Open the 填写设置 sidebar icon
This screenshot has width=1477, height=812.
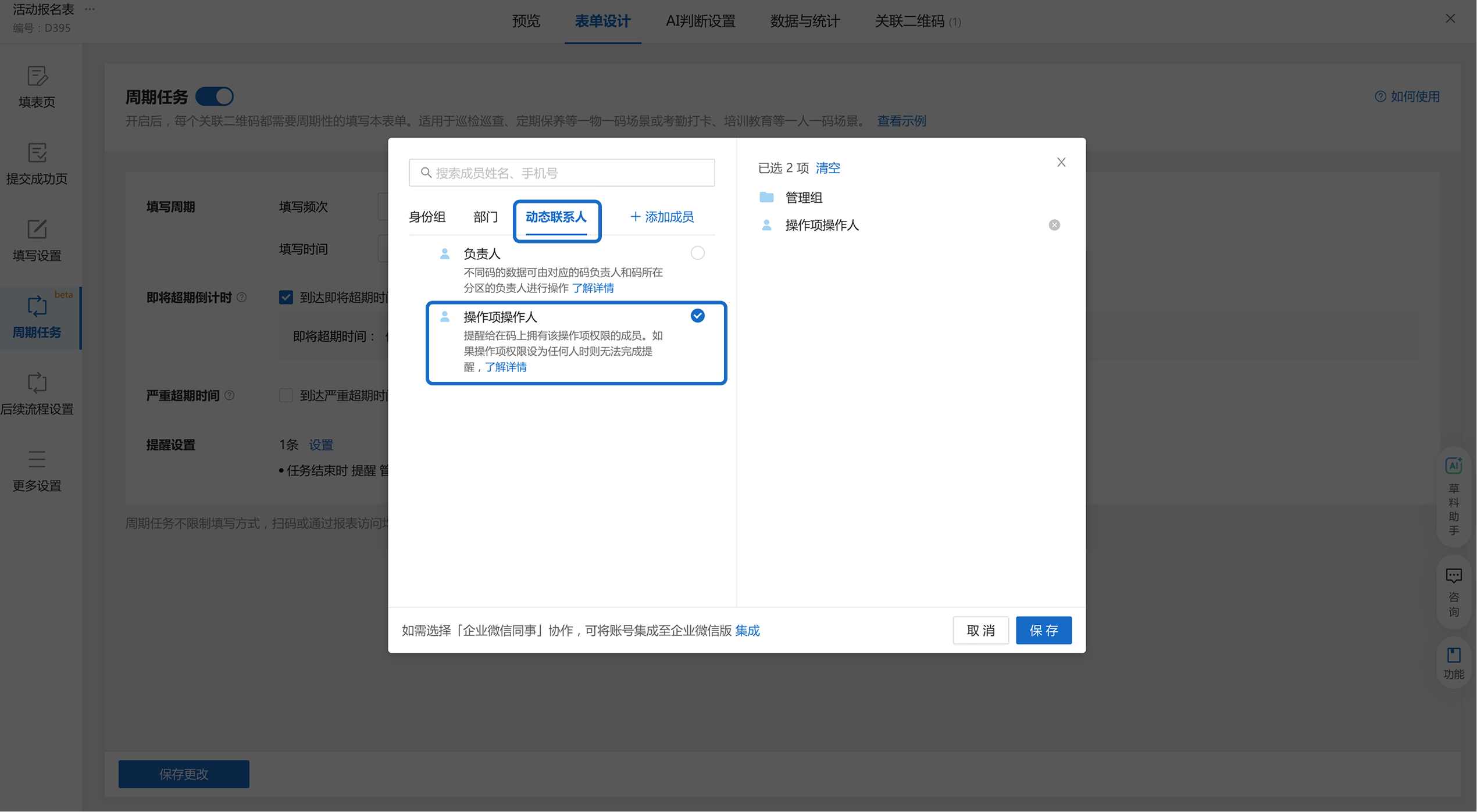[x=37, y=230]
